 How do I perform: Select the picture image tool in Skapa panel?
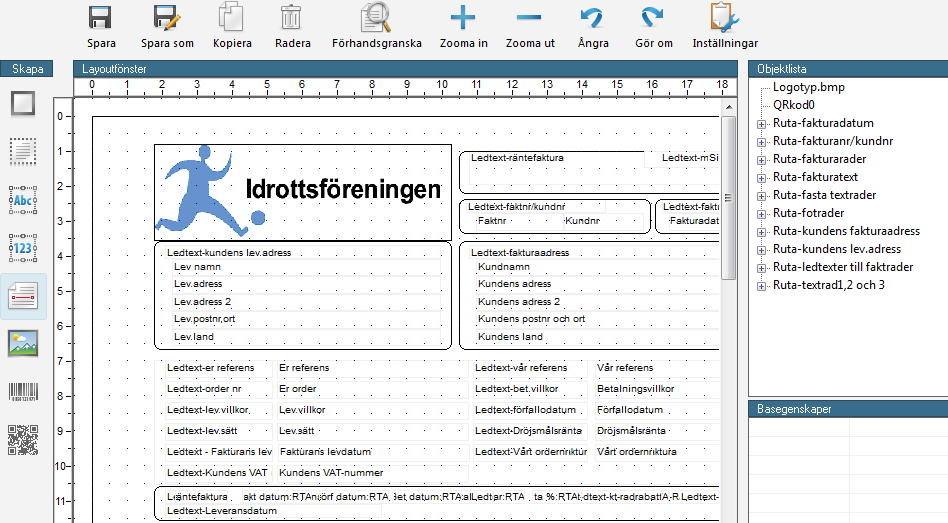[23, 344]
